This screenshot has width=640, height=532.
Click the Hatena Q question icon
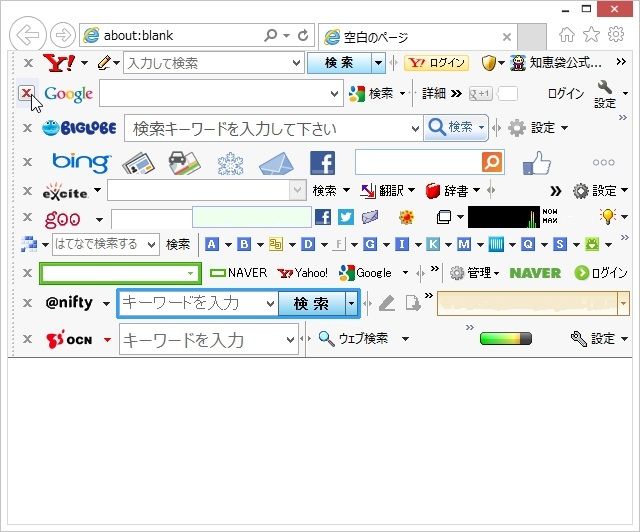tap(528, 244)
